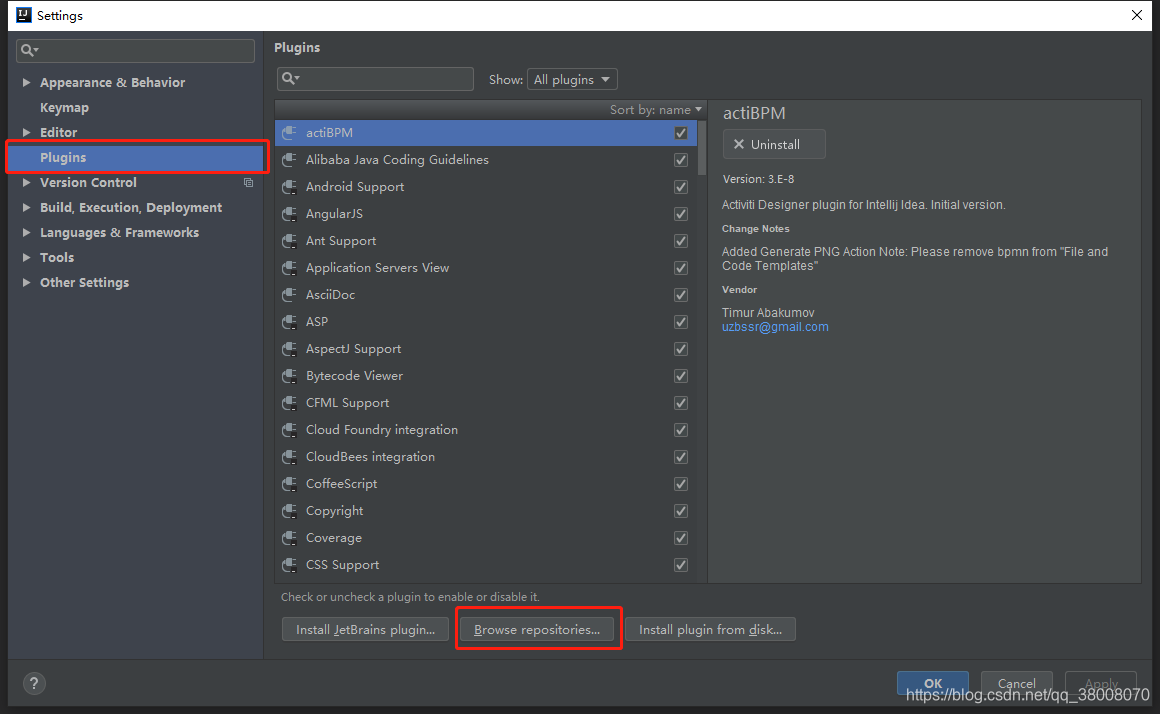Screen dimensions: 1160x714
Task: Click Uninstall for actiBPM
Action: coord(774,144)
